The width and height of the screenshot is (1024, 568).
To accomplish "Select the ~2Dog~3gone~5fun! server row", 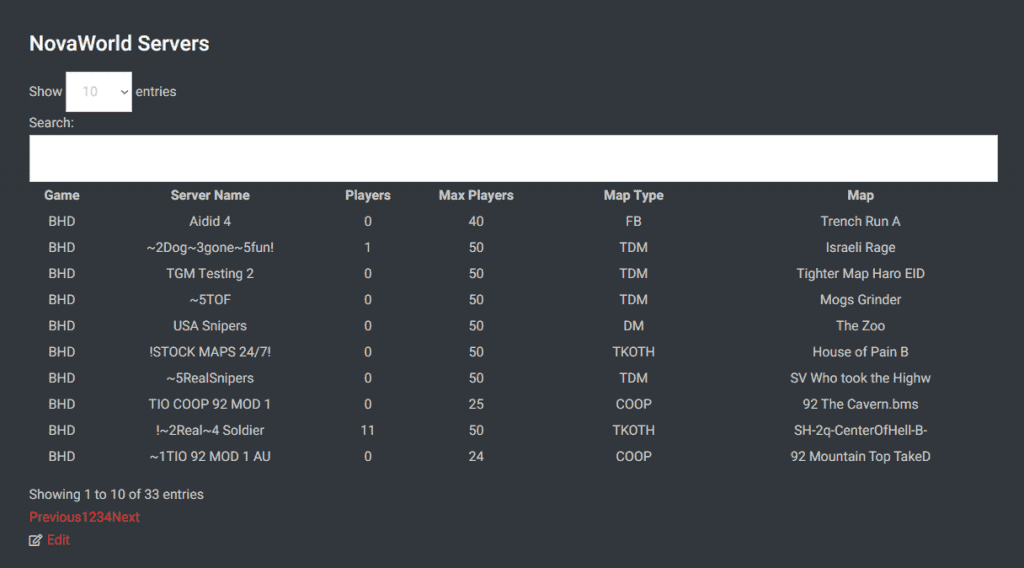I will [513, 247].
